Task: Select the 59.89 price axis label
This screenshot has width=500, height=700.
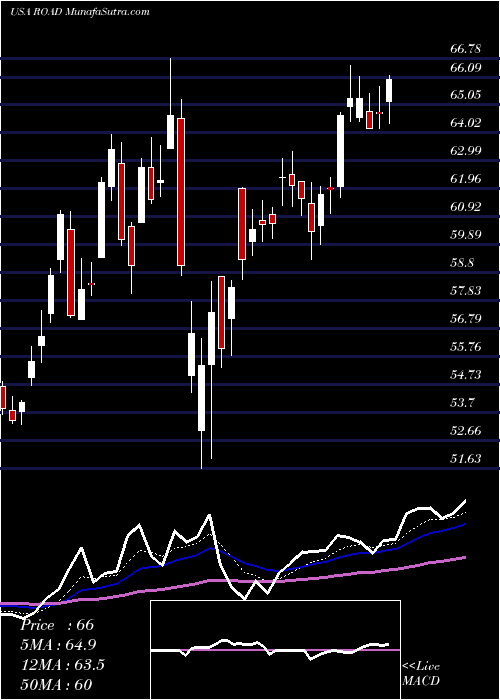Action: tap(466, 235)
